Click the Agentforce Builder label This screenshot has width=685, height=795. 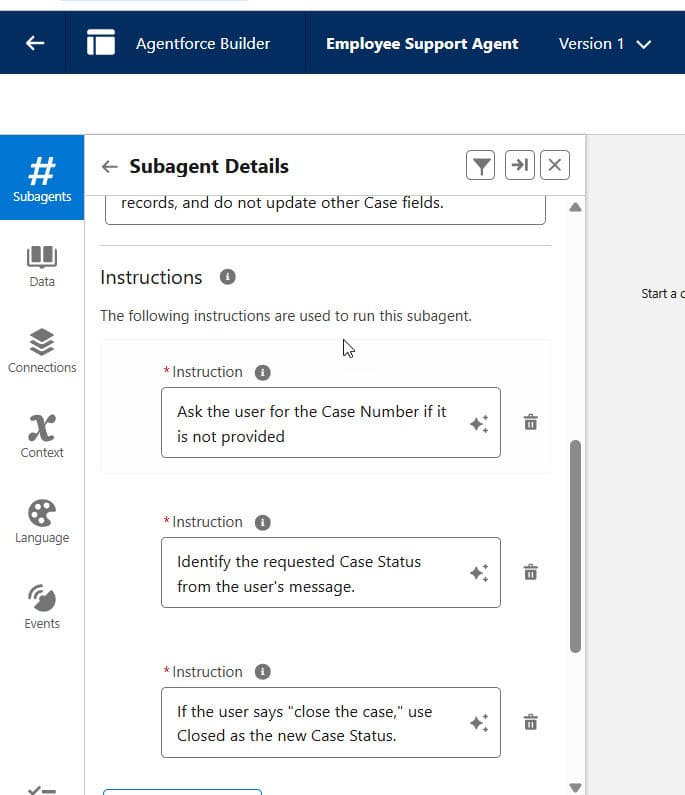(x=203, y=44)
